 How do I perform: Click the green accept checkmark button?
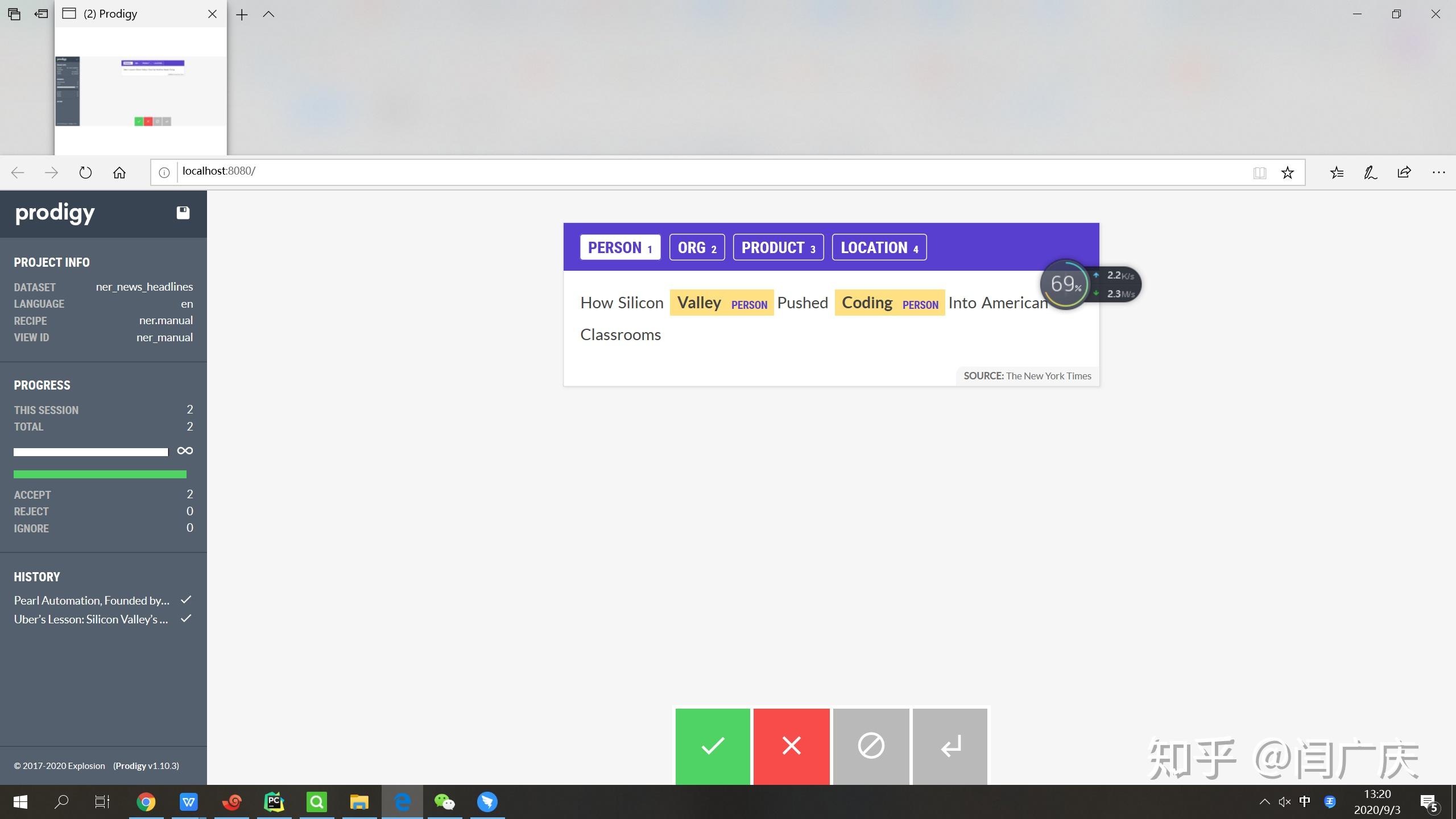pos(713,746)
